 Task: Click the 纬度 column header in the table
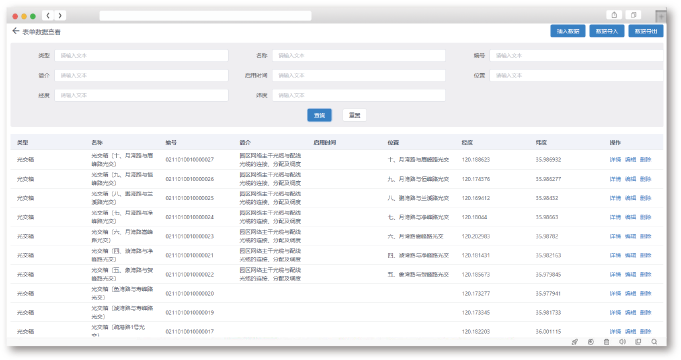click(541, 142)
